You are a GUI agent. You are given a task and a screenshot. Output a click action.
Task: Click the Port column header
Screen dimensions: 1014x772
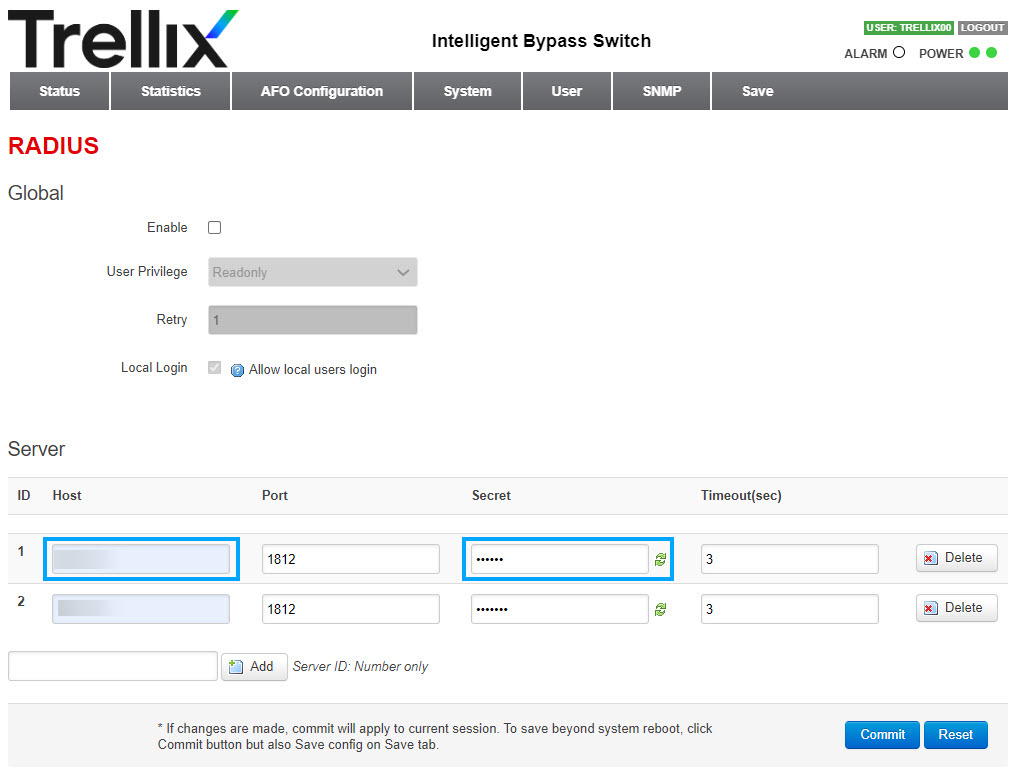[x=275, y=495]
